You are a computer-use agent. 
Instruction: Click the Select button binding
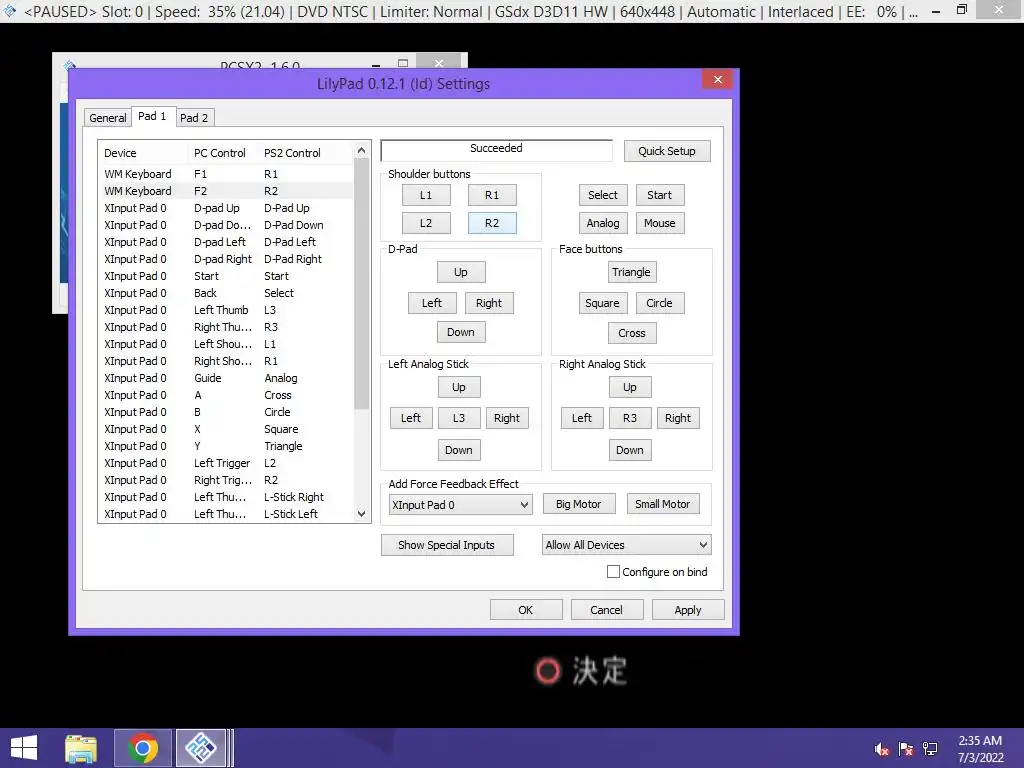pos(603,195)
